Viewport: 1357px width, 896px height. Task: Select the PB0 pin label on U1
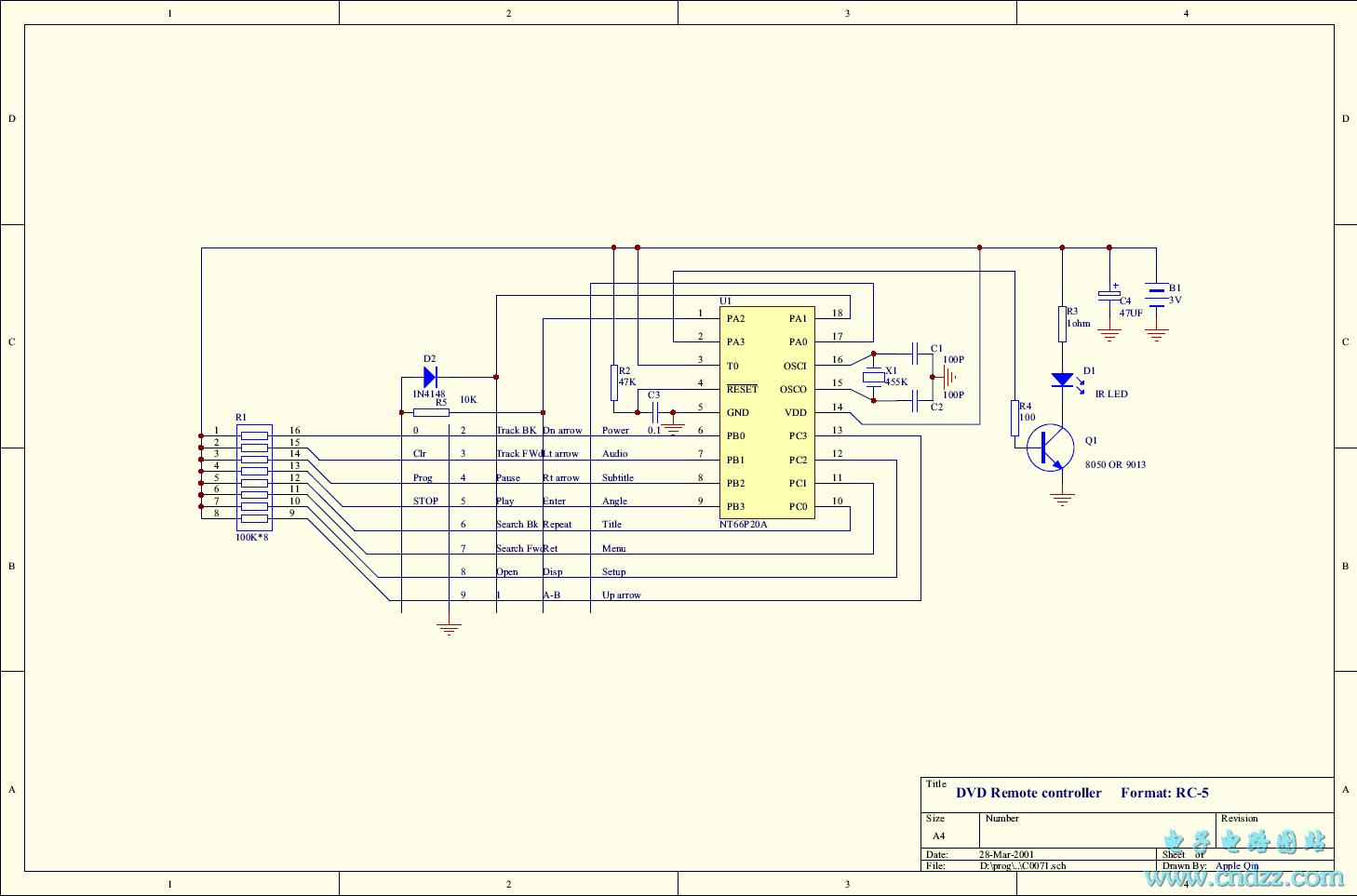[x=735, y=435]
